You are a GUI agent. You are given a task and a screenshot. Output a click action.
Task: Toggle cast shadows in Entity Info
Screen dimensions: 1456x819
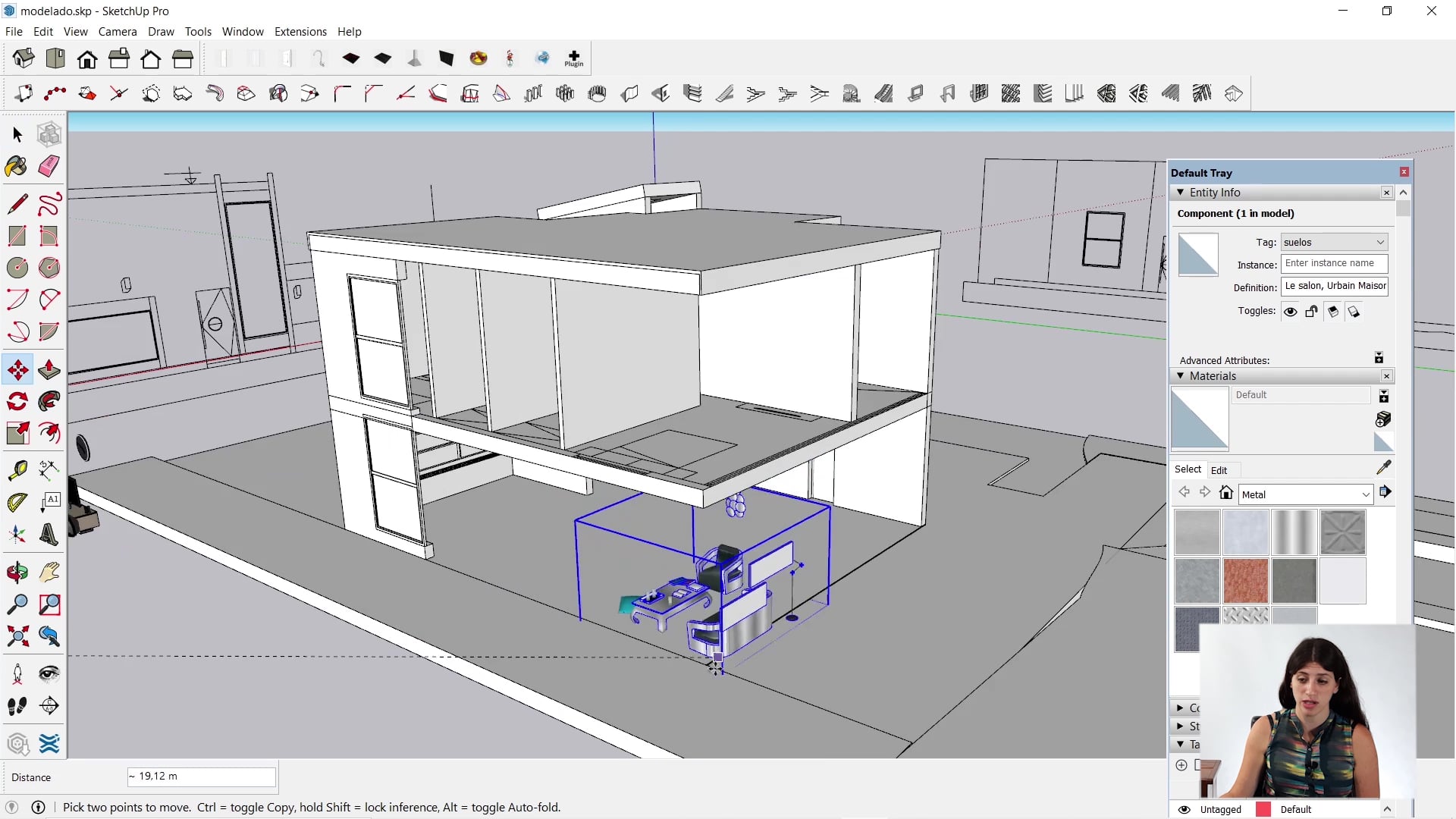pos(1333,312)
